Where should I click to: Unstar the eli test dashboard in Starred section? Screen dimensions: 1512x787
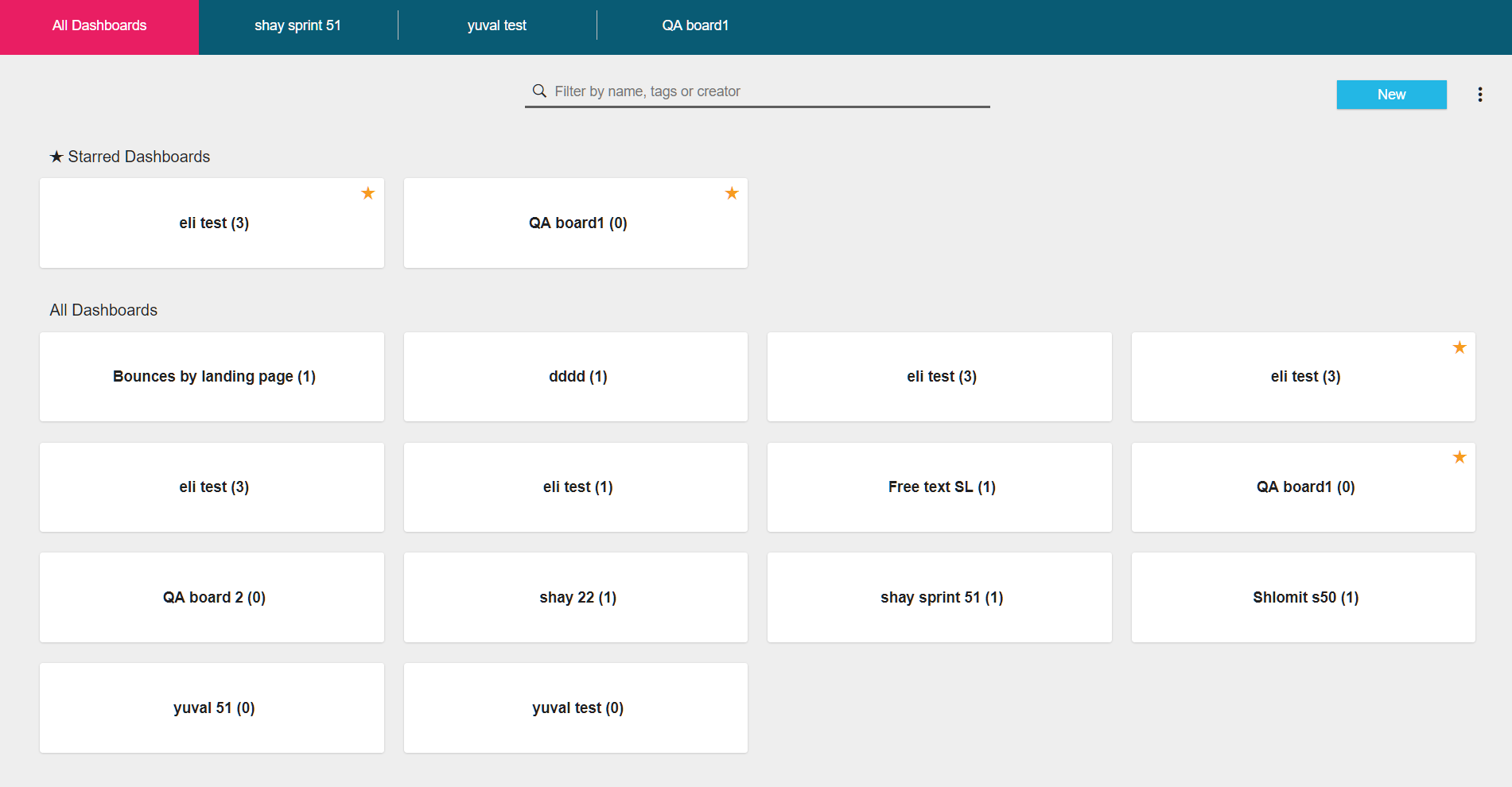pyautogui.click(x=367, y=192)
